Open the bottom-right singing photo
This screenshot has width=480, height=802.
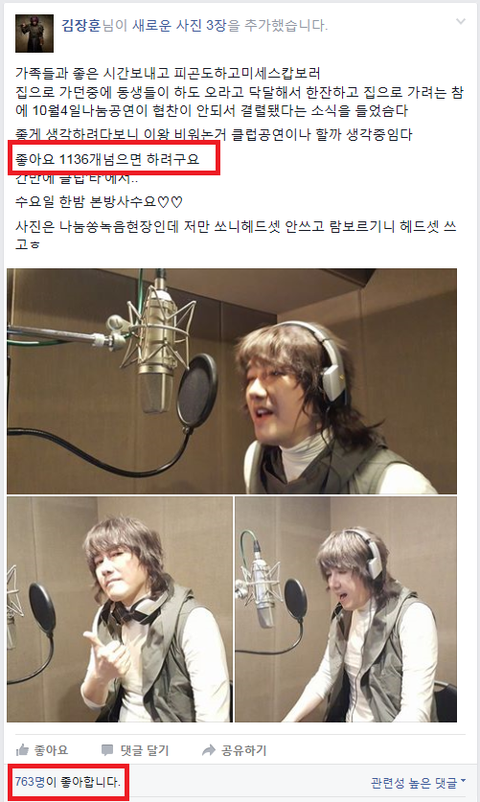click(346, 609)
